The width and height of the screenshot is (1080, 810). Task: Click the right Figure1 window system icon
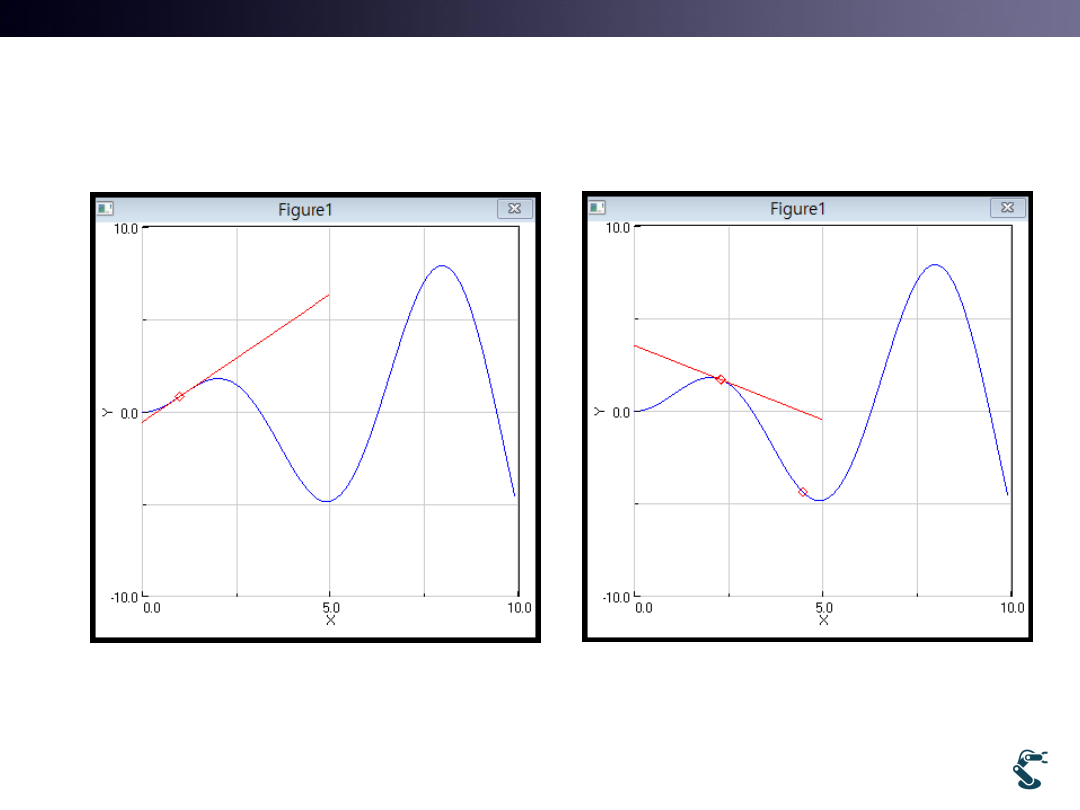[x=597, y=208]
